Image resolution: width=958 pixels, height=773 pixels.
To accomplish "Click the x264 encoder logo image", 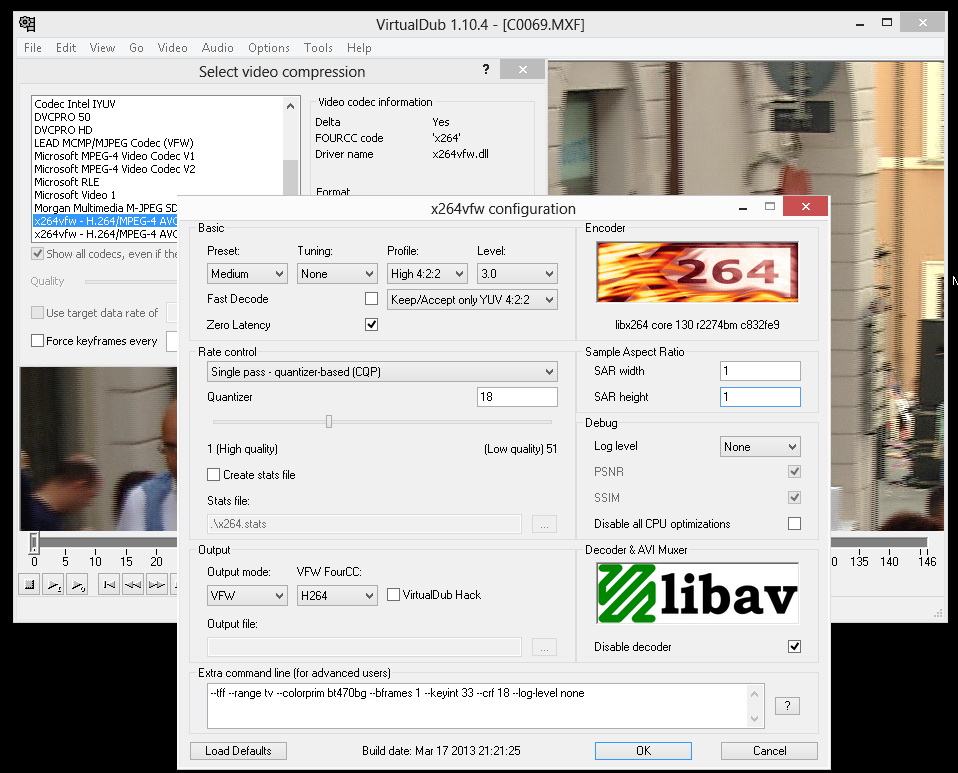I will point(697,272).
